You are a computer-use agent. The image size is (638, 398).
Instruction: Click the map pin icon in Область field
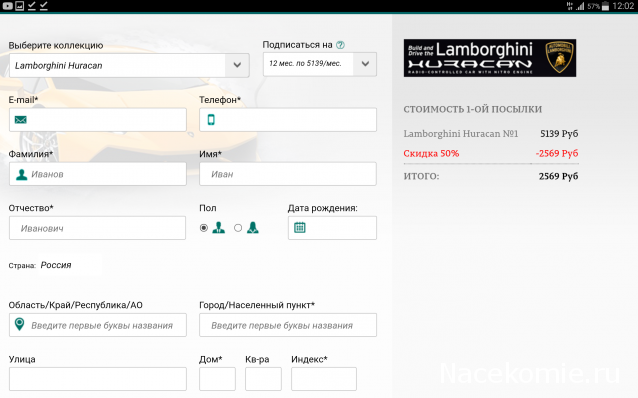tap(20, 324)
